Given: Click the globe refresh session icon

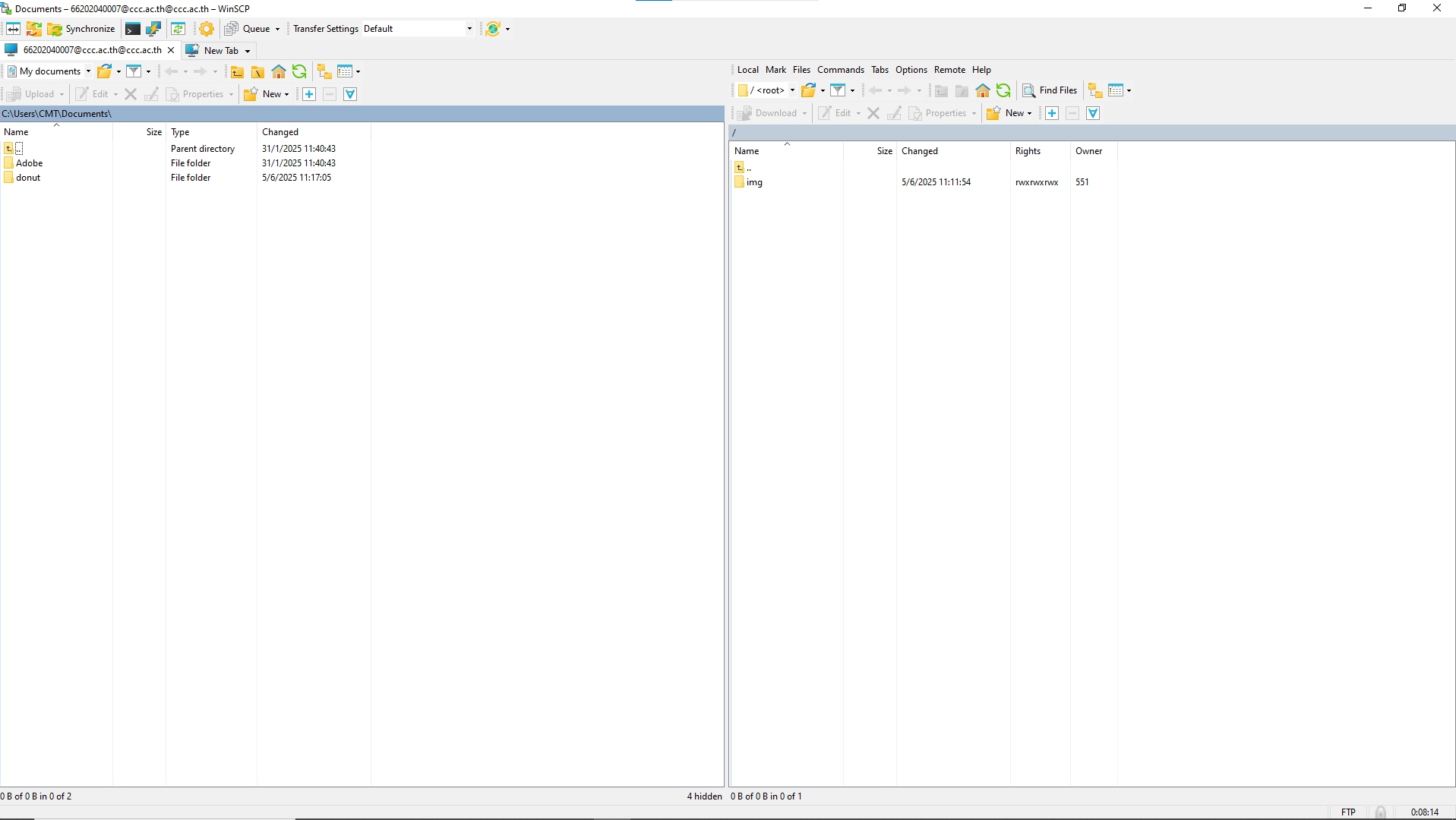Looking at the screenshot, I should (493, 29).
